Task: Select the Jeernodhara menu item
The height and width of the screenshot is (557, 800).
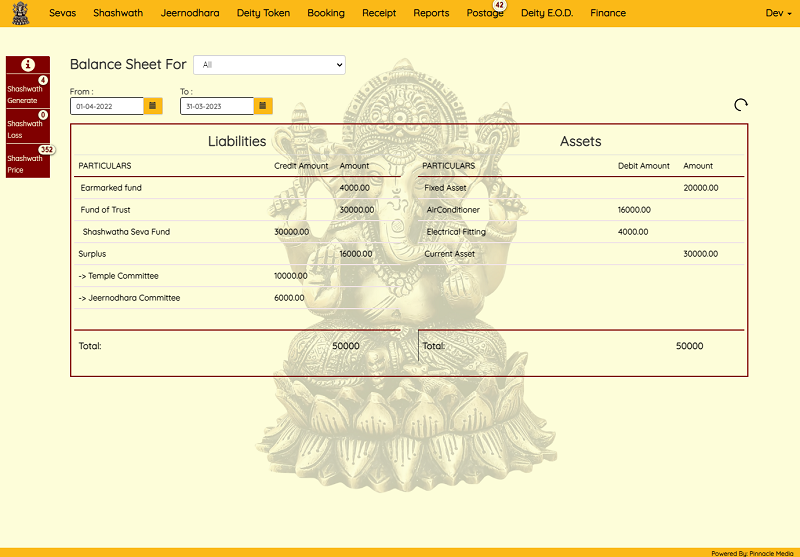Action: pos(190,13)
